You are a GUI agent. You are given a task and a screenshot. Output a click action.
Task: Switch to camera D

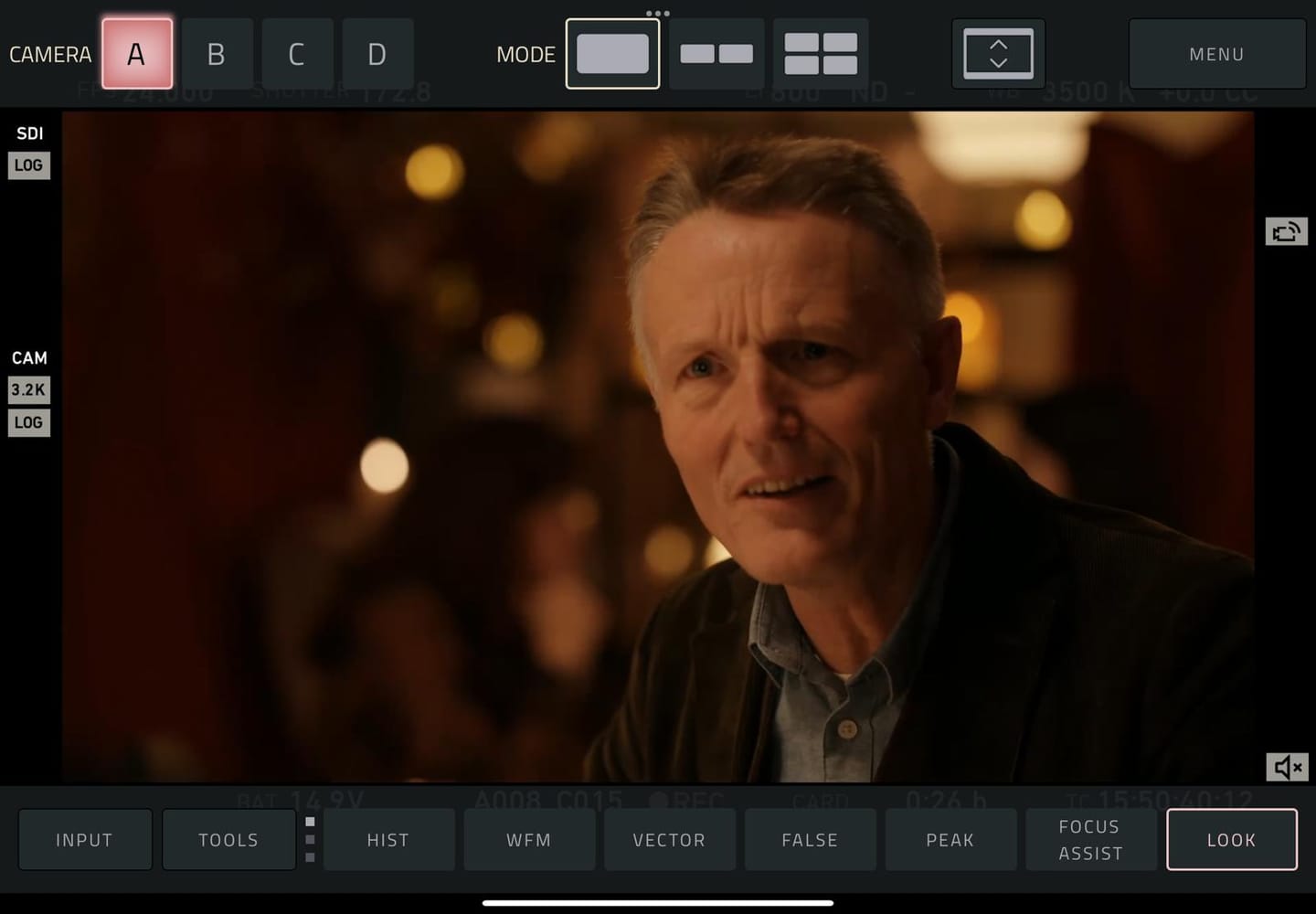[x=377, y=54]
